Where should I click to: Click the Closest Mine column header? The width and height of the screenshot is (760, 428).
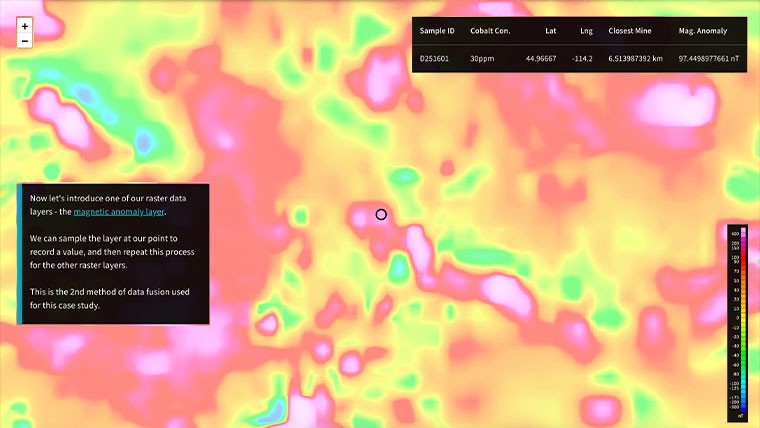(630, 31)
